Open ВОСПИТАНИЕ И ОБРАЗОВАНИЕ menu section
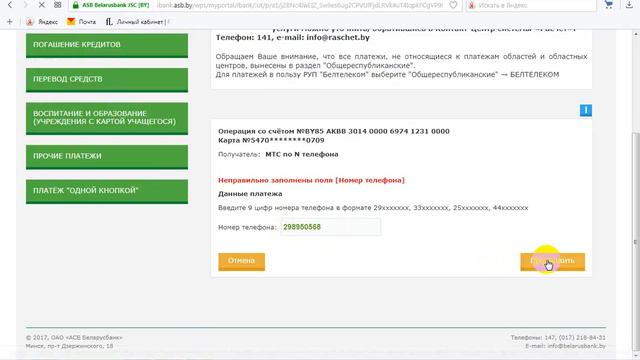The image size is (640, 360). click(107, 118)
